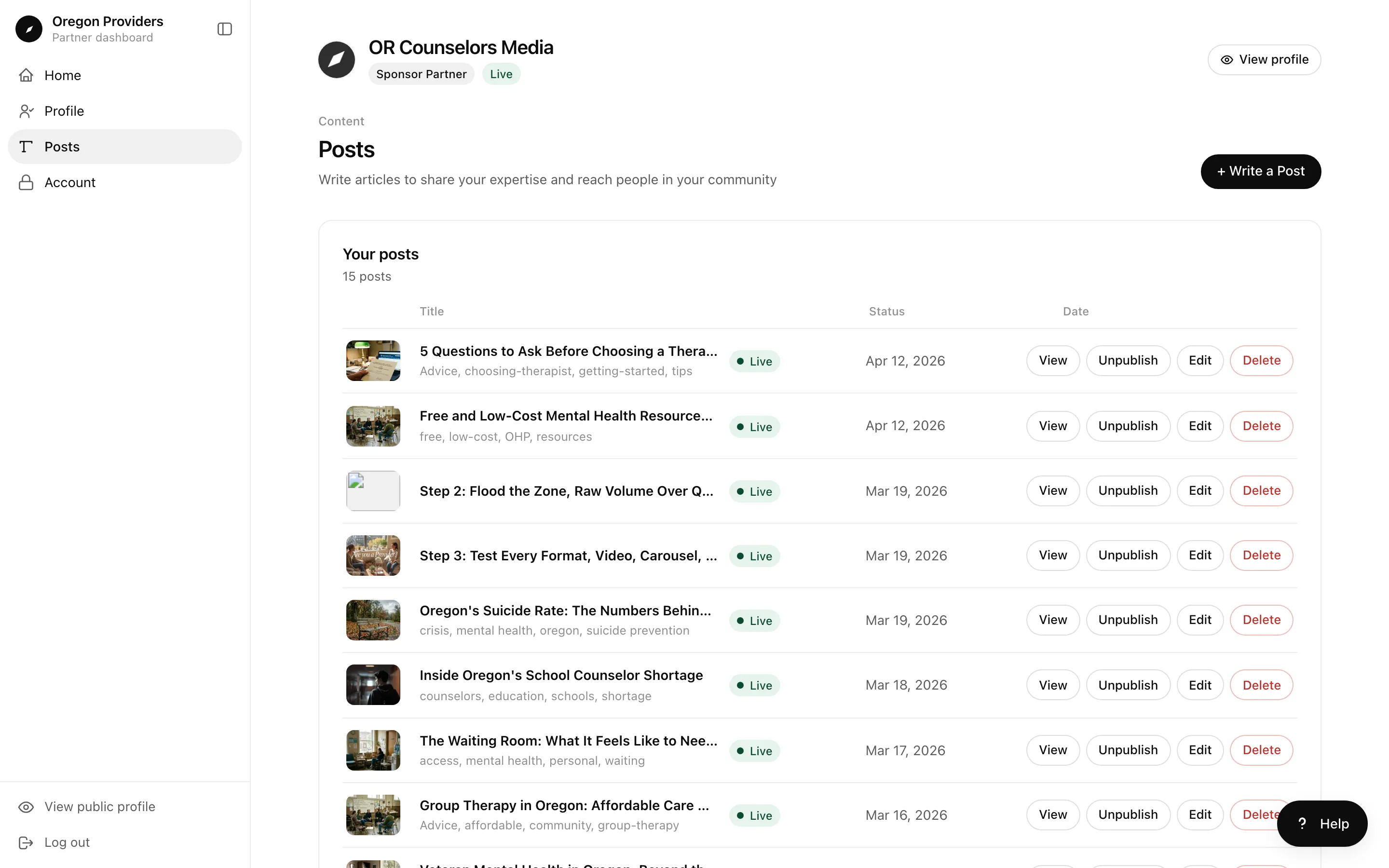The image size is (1389, 868).
Task: Click the Profile person icon
Action: (x=26, y=111)
